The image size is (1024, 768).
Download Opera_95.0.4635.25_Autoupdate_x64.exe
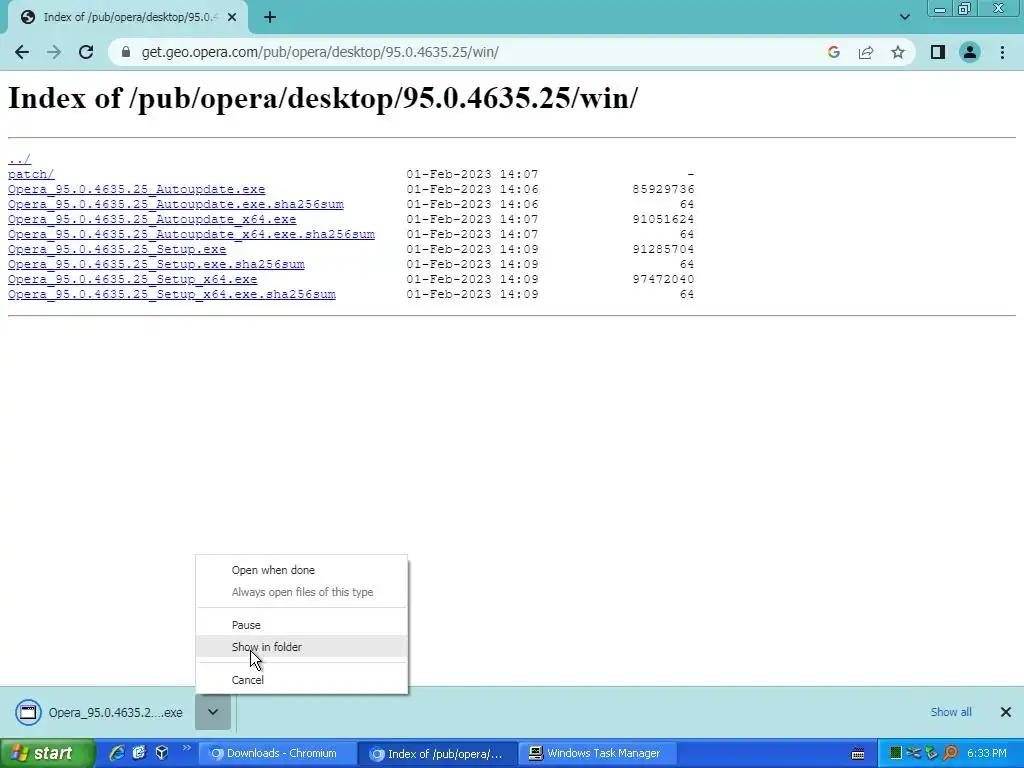(x=152, y=219)
